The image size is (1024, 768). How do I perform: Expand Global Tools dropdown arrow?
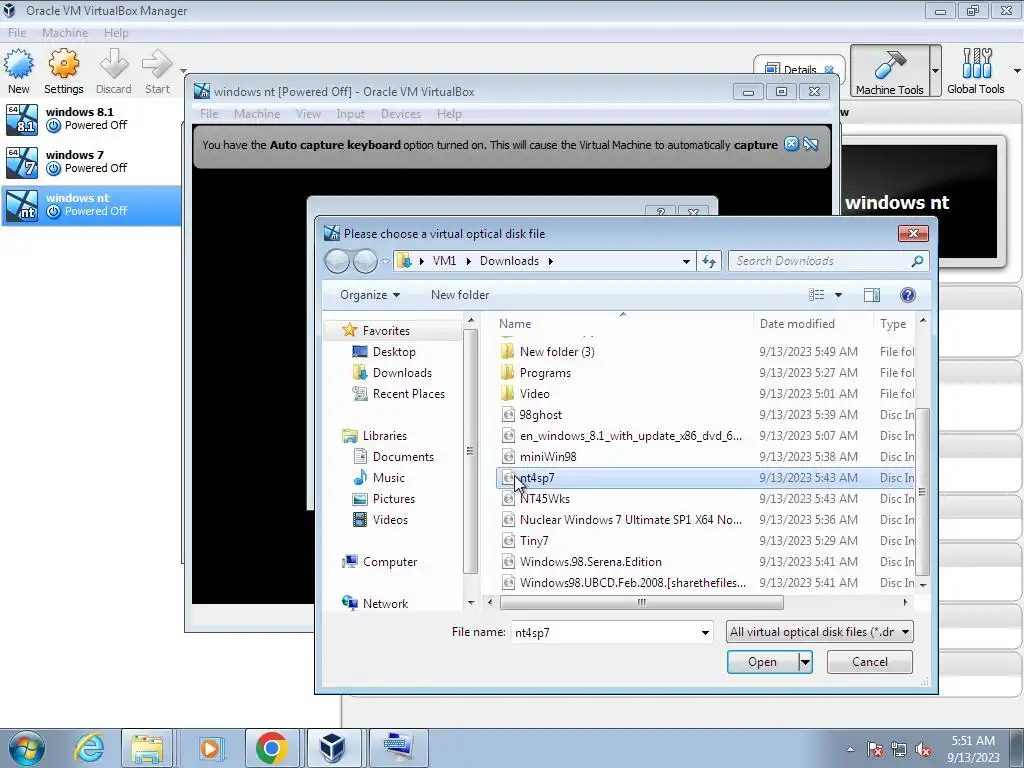pos(1017,71)
